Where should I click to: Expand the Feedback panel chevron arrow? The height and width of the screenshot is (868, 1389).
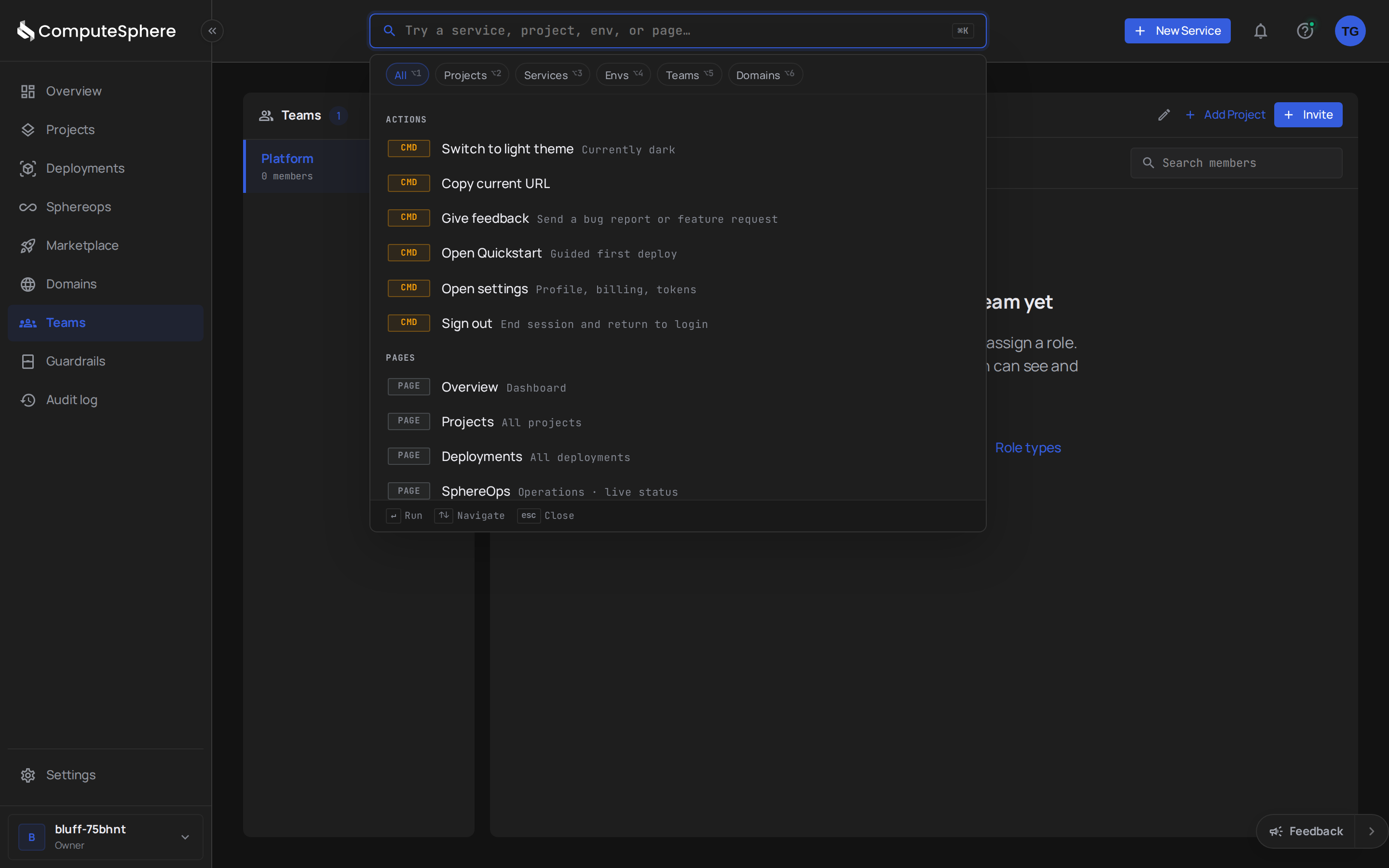pos(1371,831)
